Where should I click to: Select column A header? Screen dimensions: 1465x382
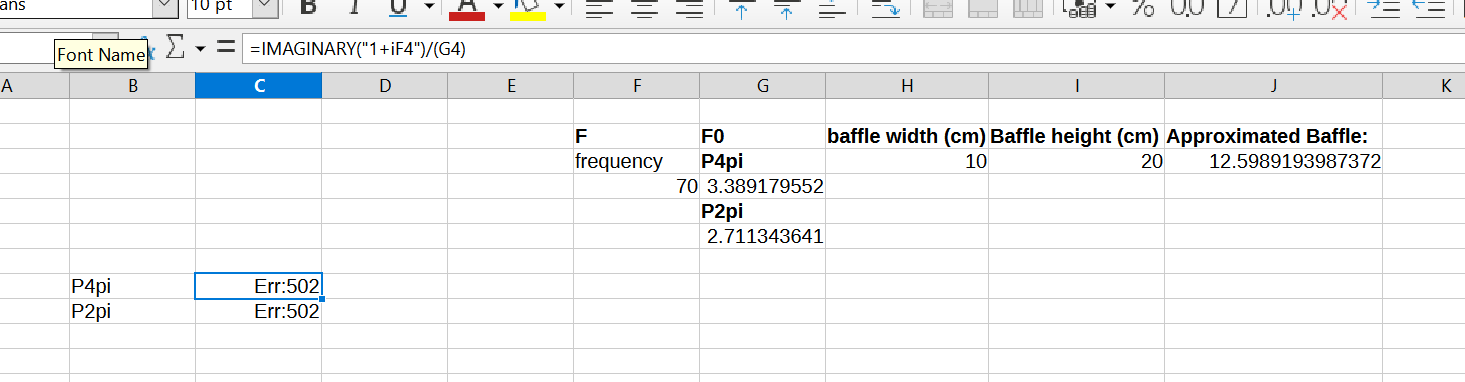click(x=34, y=86)
